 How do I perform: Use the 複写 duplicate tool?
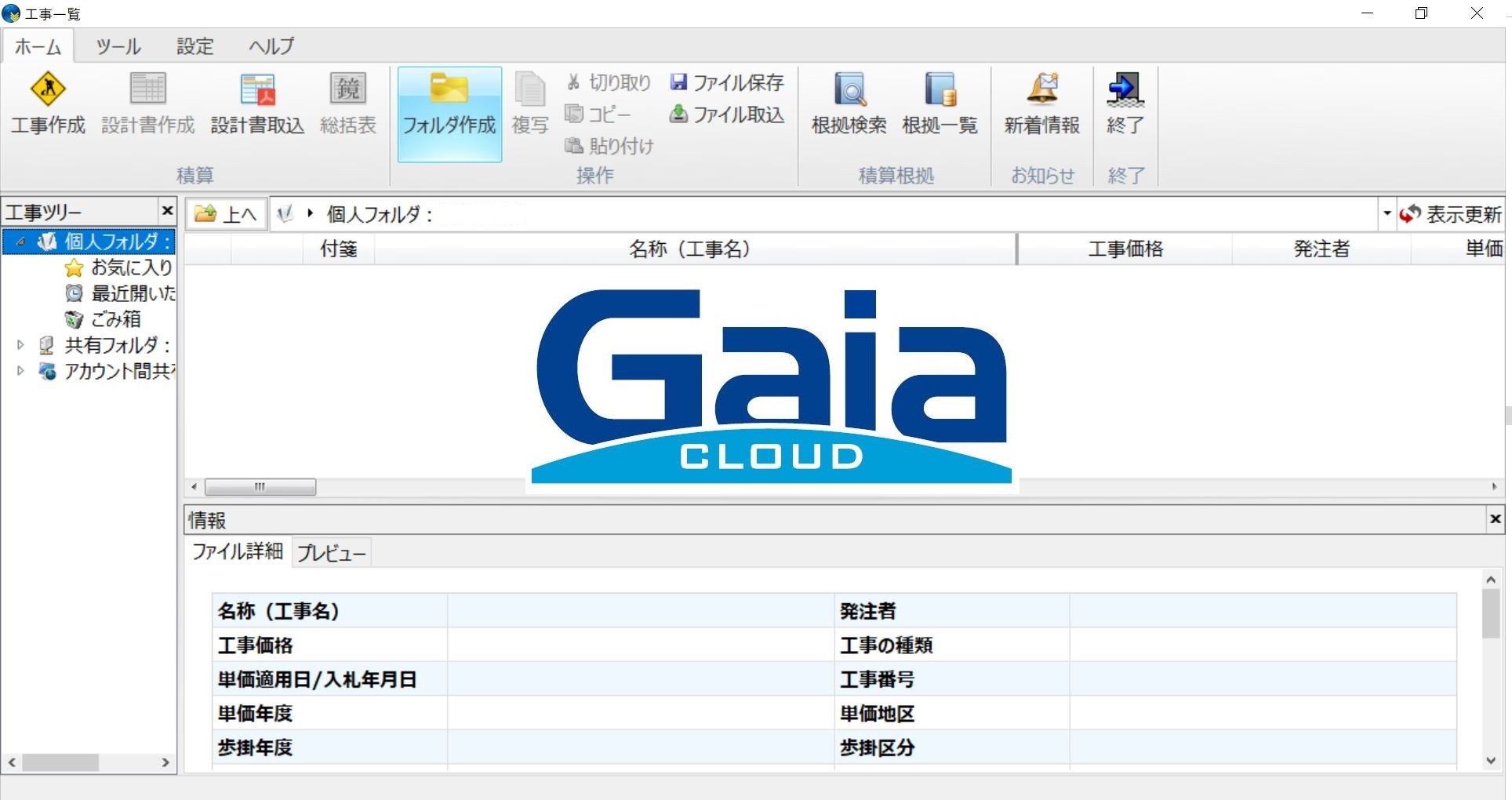coord(530,104)
